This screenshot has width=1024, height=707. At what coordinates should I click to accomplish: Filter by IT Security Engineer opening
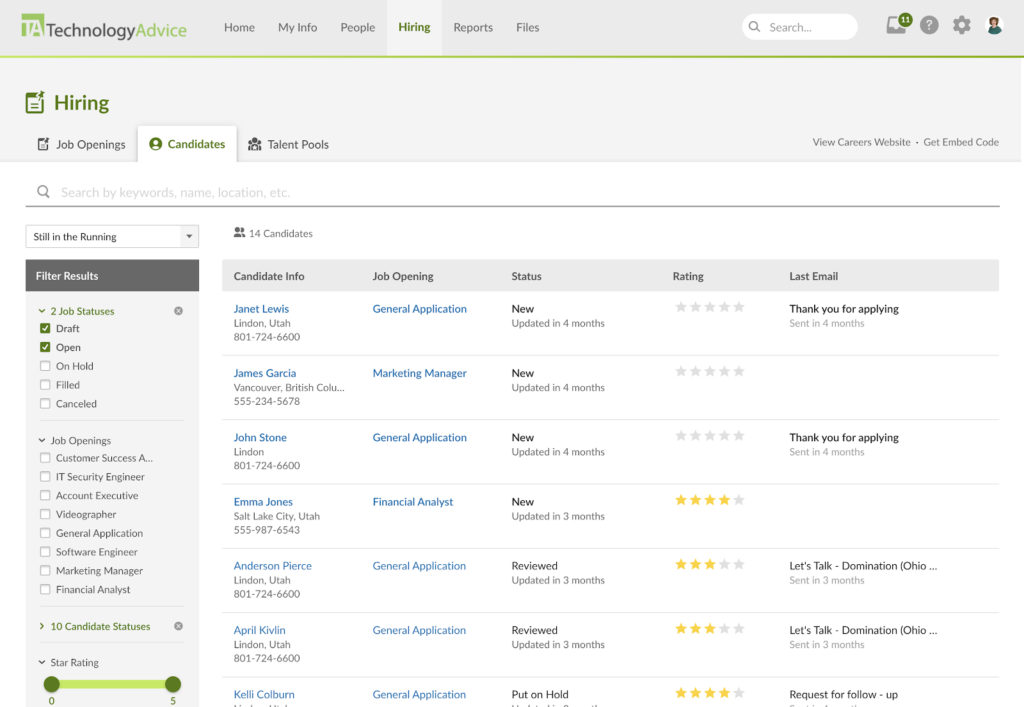click(x=45, y=477)
